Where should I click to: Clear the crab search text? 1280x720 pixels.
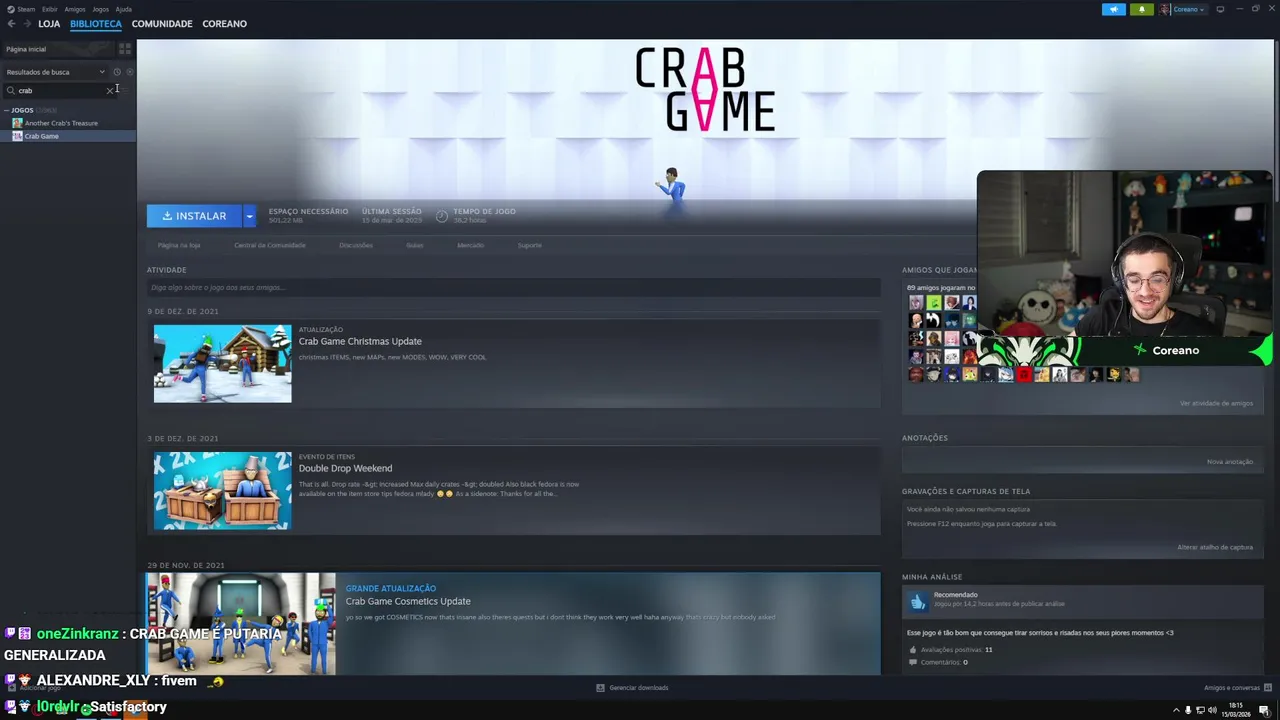coord(110,91)
